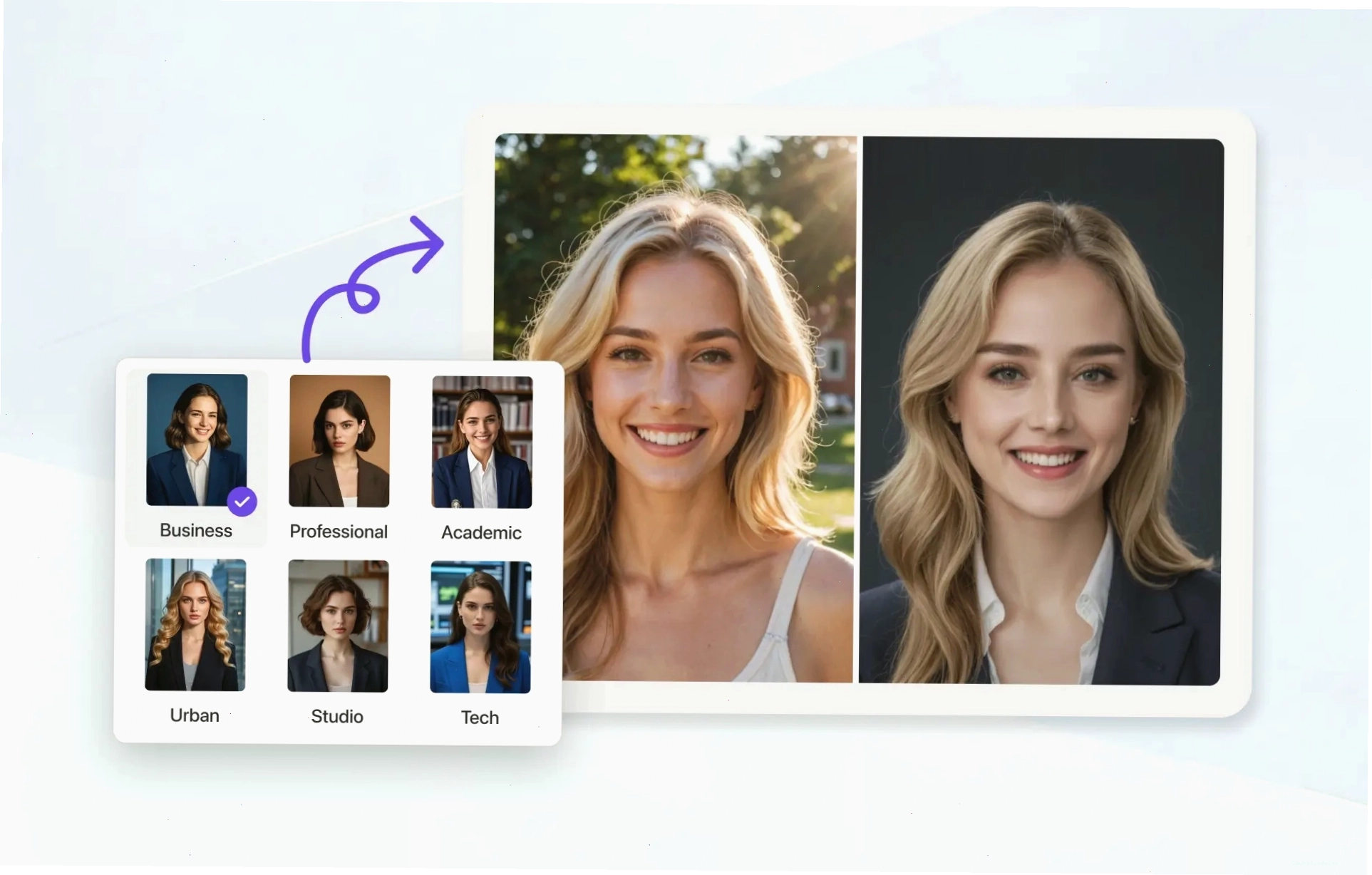Viewport: 1372px width, 875px height.
Task: Select the Business style thumbnail
Action: point(197,440)
